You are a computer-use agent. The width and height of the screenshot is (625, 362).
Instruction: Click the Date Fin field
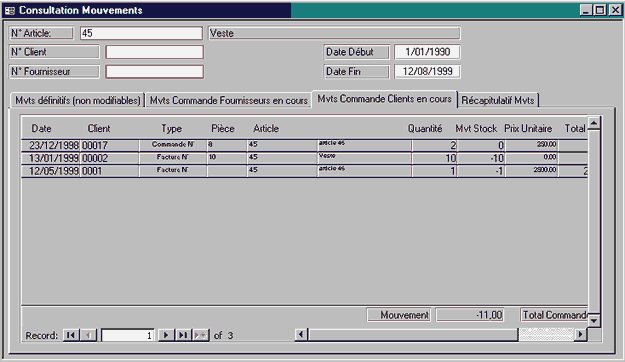click(x=427, y=71)
